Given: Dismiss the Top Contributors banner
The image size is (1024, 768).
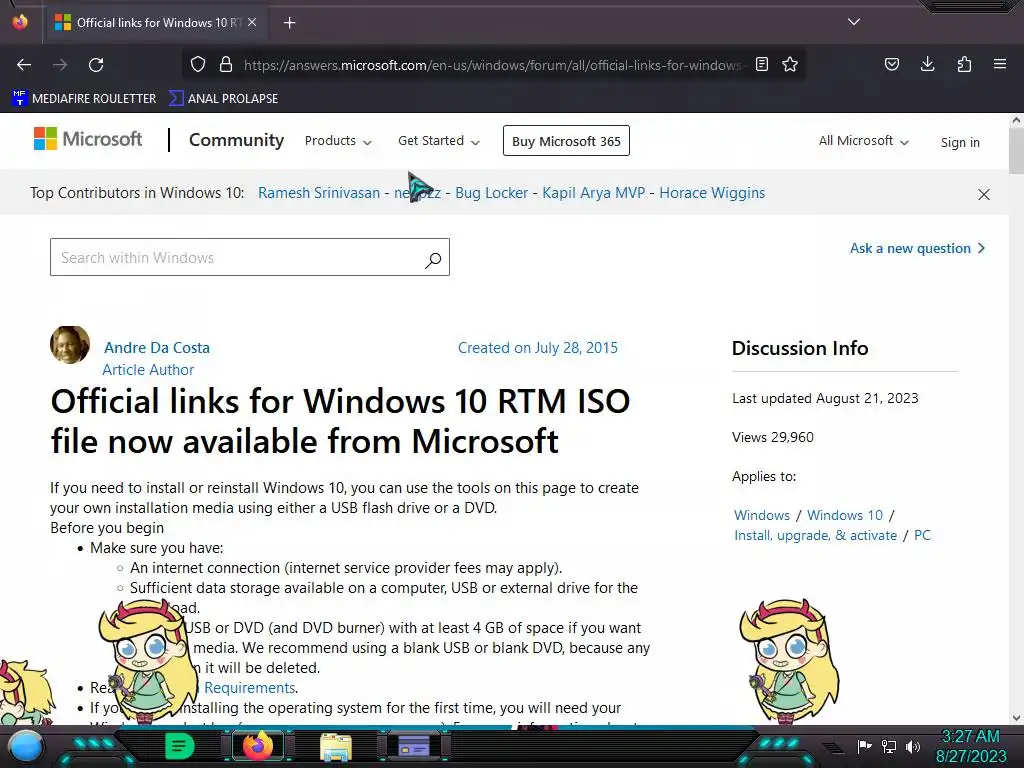Looking at the screenshot, I should (984, 195).
